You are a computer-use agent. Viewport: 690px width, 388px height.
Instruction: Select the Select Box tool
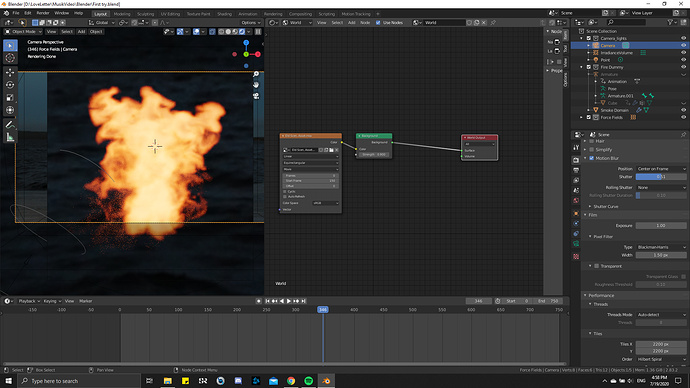tap(10, 46)
